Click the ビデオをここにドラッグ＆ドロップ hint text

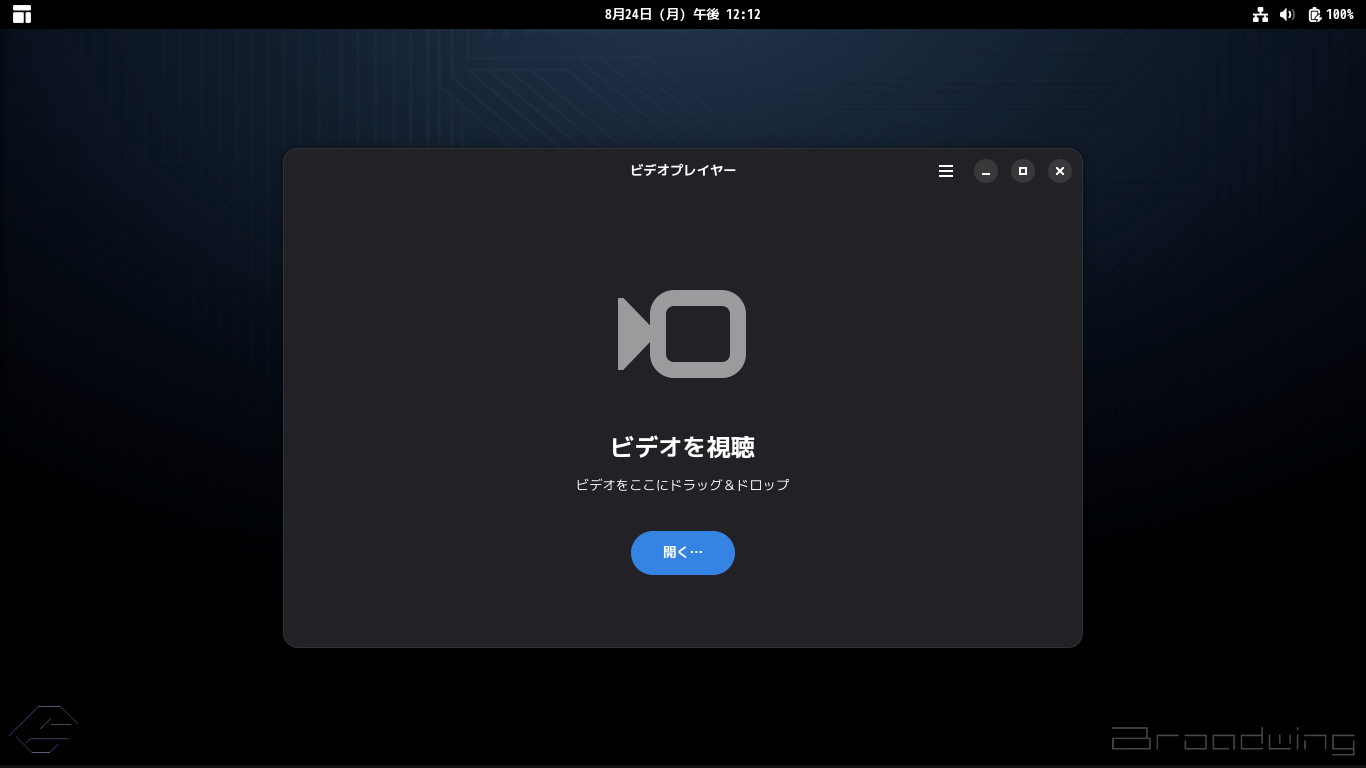[683, 485]
